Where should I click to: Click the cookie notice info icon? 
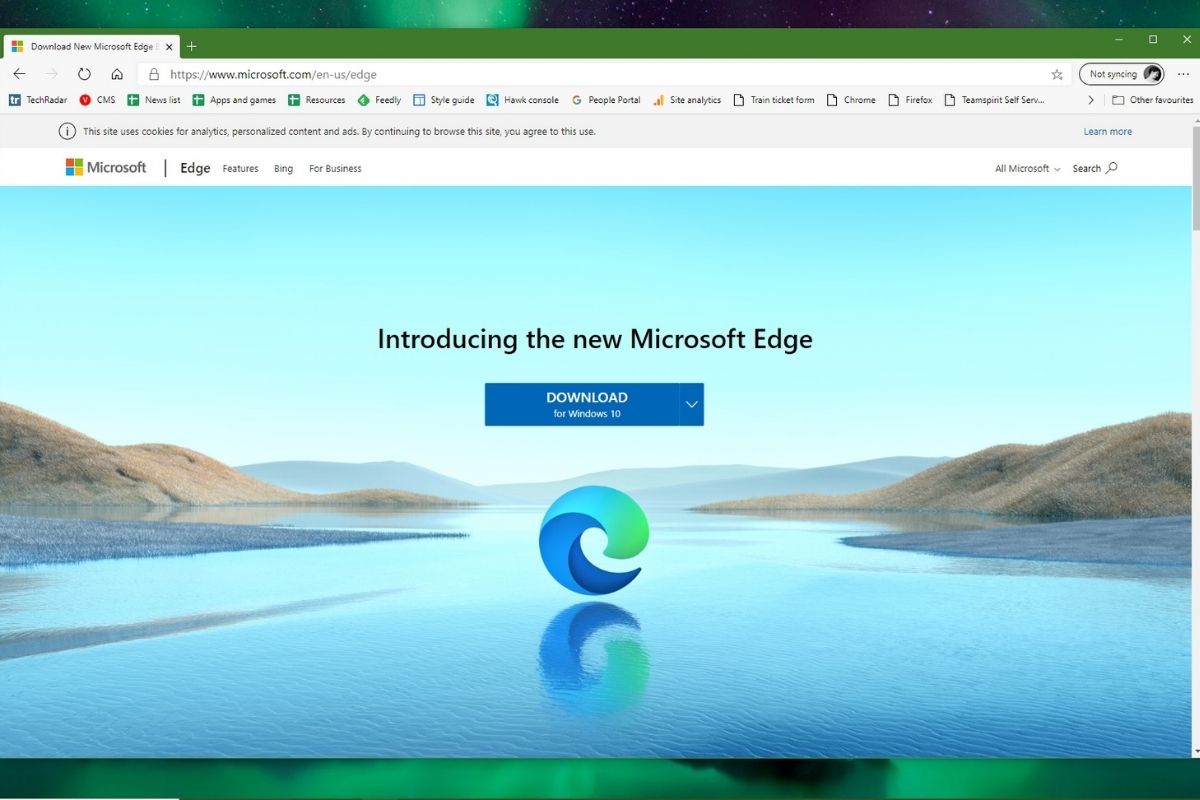click(67, 131)
